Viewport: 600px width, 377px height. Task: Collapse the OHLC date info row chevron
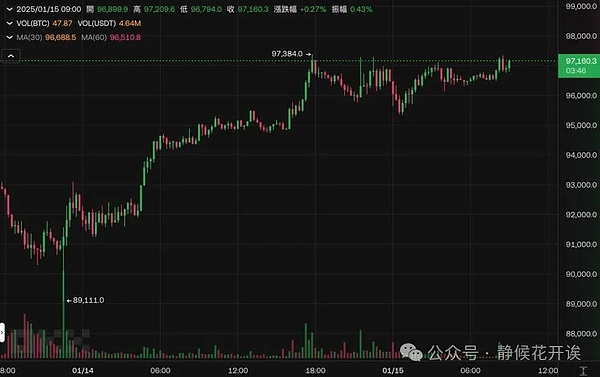(x=10, y=9)
